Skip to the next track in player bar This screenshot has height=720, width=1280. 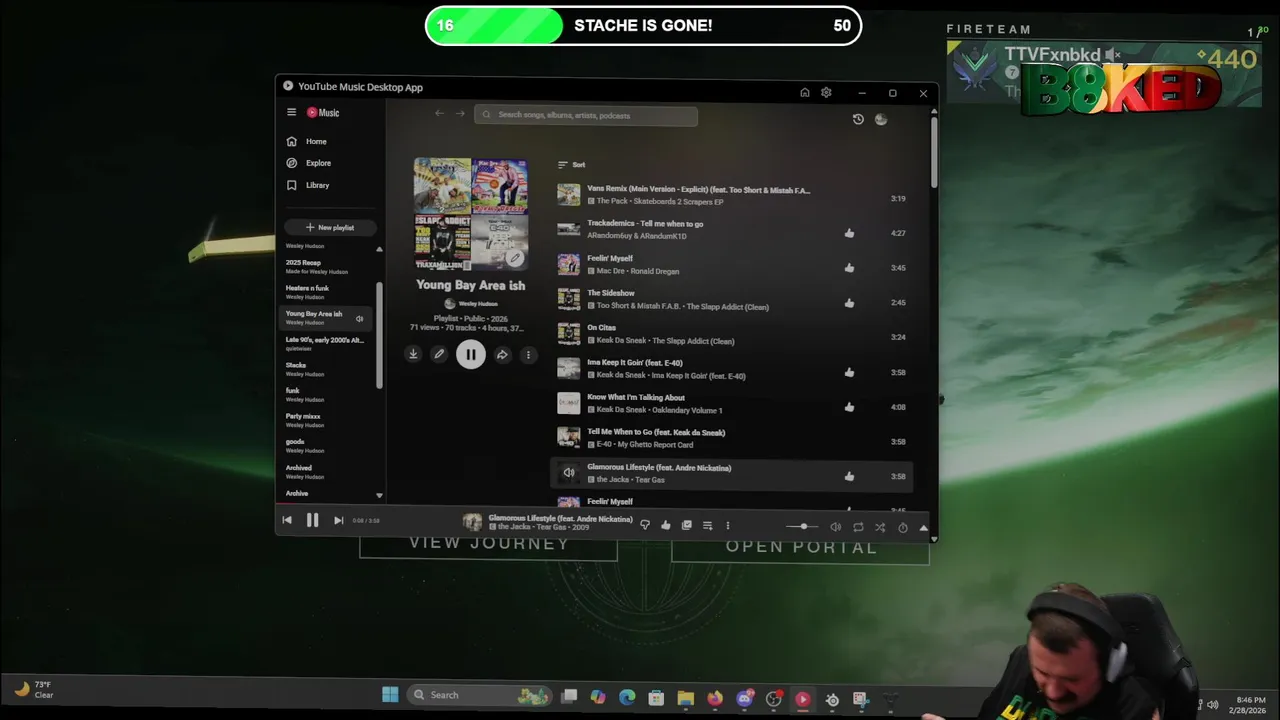[x=338, y=520]
